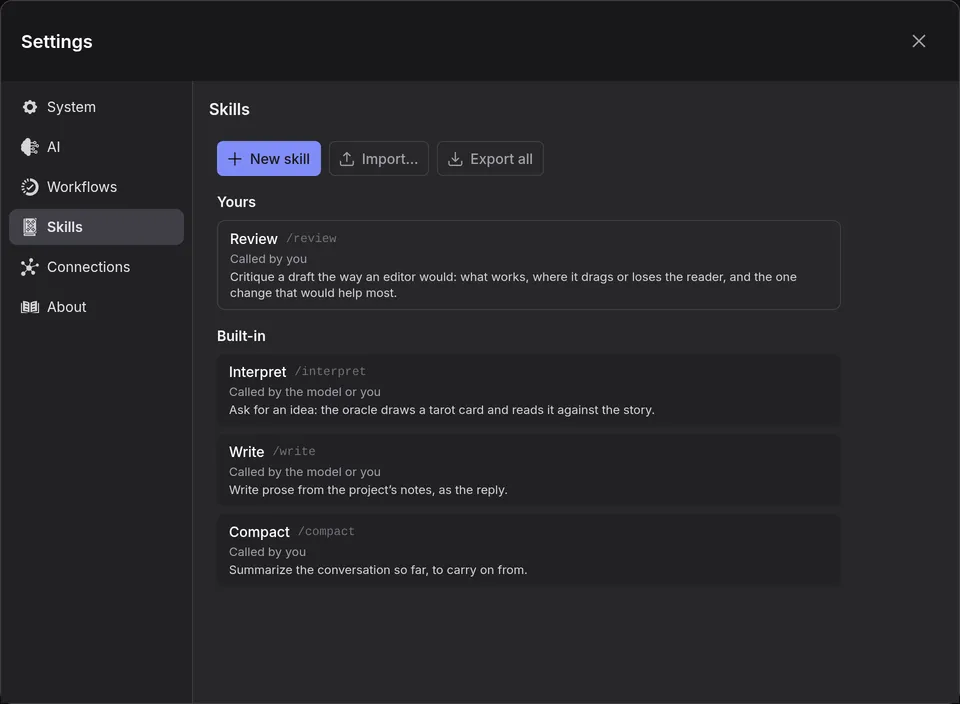The image size is (960, 704).
Task: Click the Skills page heading
Action: tap(230, 110)
